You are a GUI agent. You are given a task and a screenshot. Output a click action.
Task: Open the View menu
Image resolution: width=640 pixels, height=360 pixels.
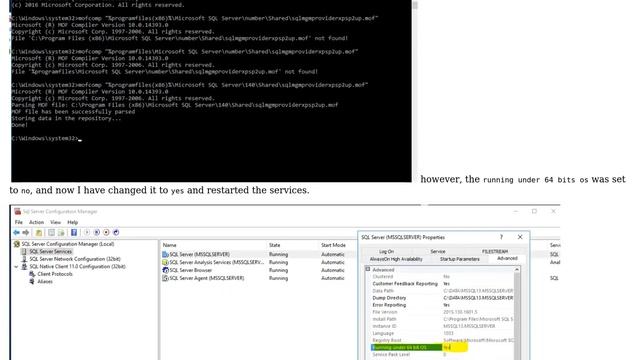(55, 222)
